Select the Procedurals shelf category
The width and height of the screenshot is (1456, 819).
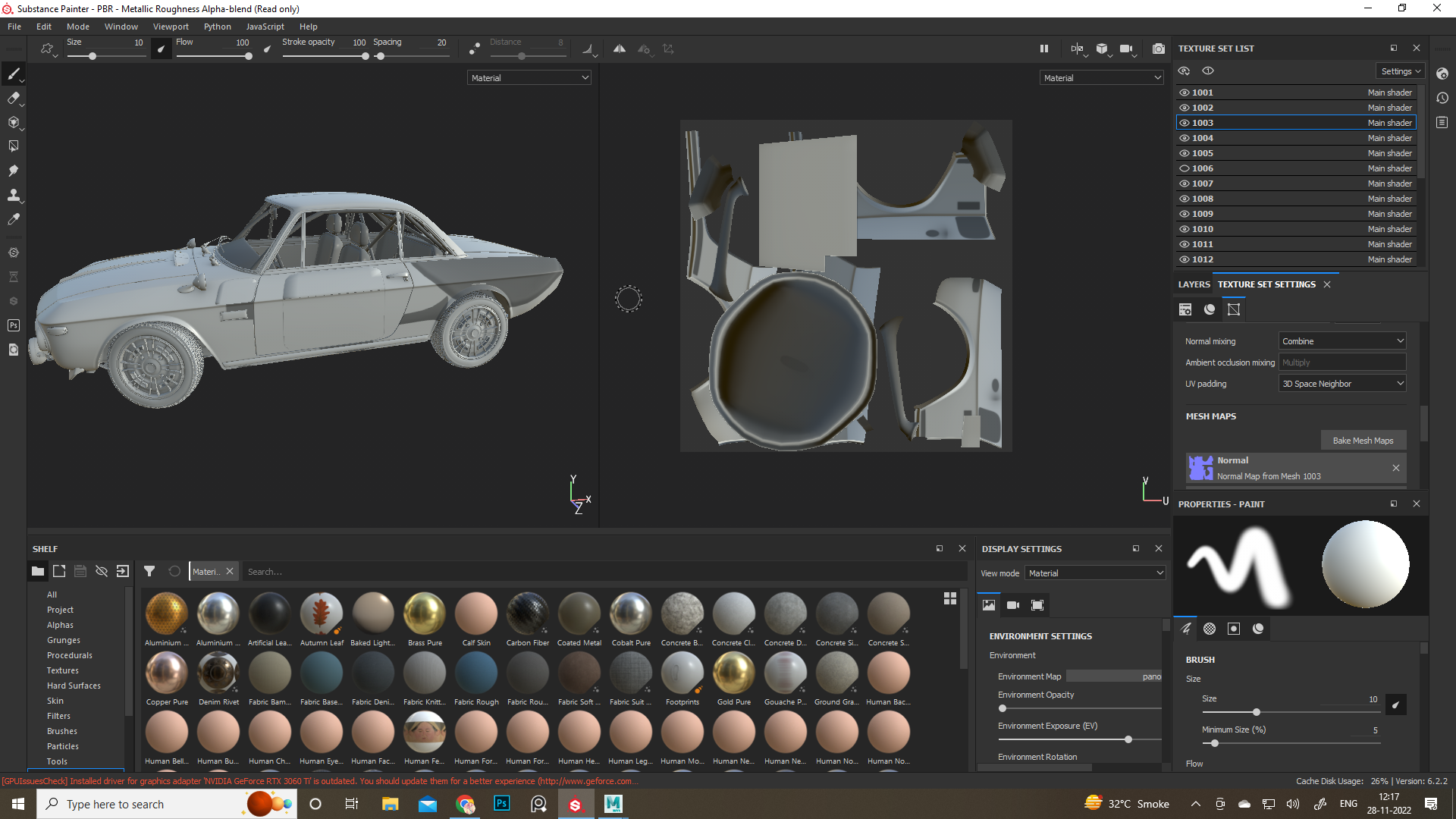coord(70,655)
